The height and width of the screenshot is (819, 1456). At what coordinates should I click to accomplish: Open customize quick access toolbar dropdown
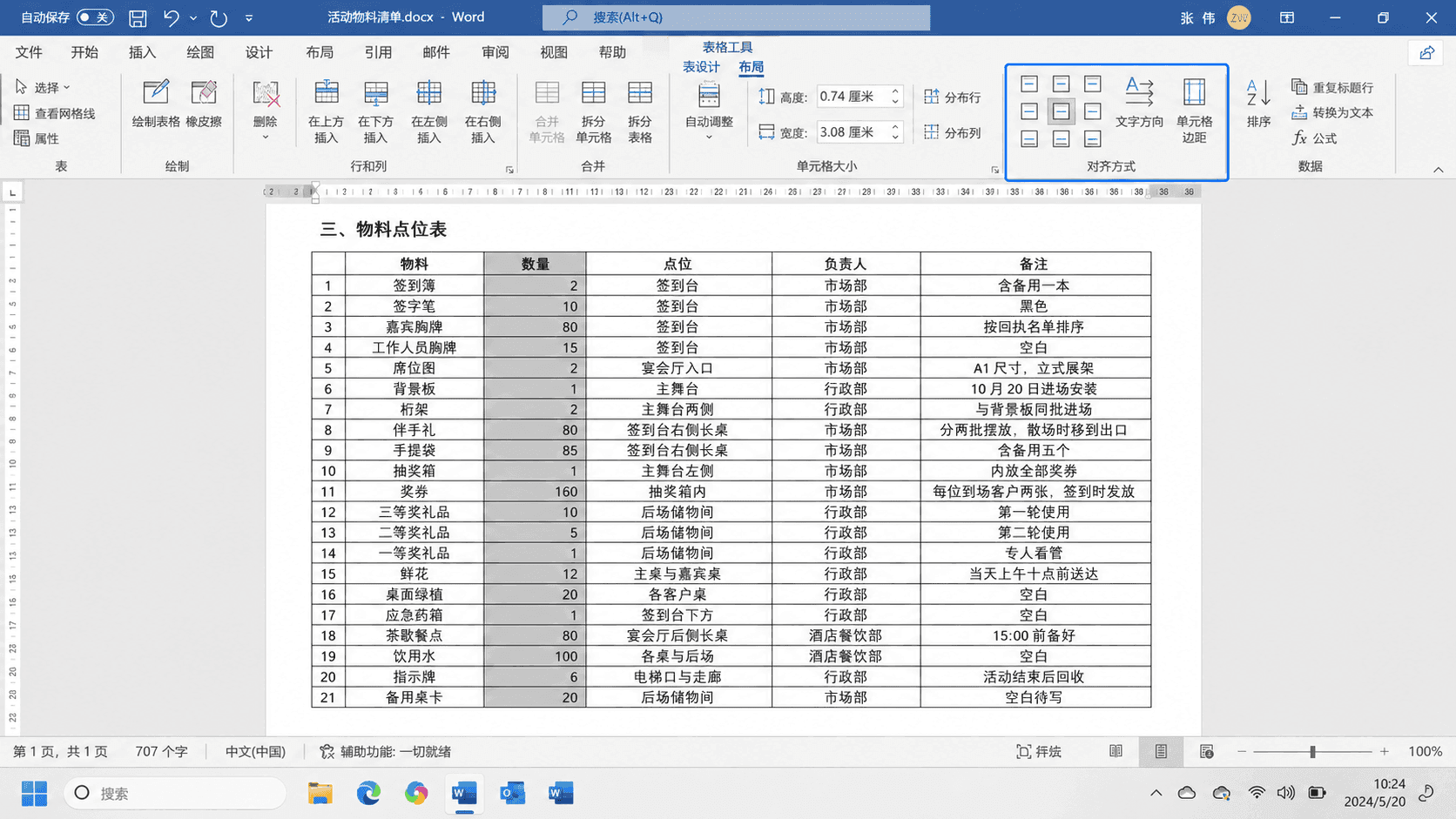[x=249, y=17]
